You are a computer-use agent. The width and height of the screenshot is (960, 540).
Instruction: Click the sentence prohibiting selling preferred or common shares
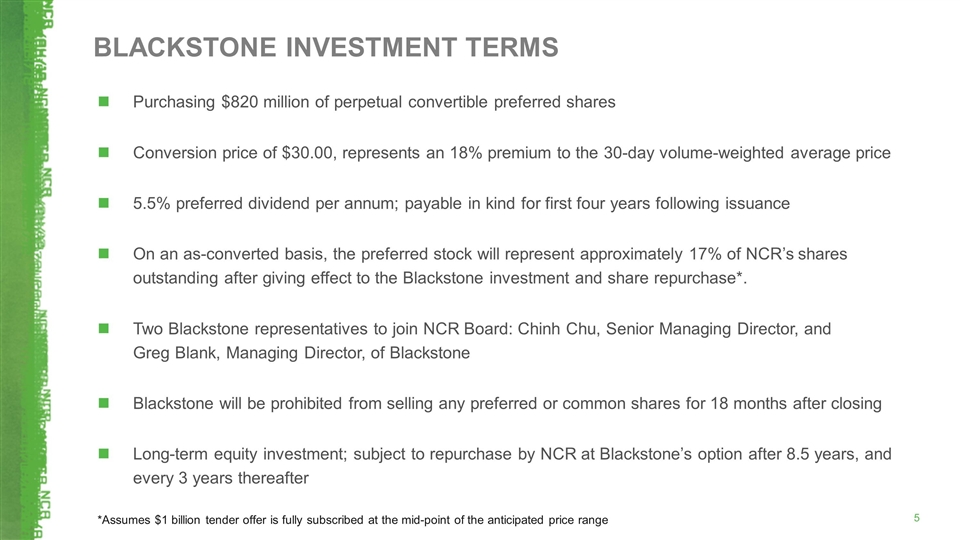click(x=507, y=404)
